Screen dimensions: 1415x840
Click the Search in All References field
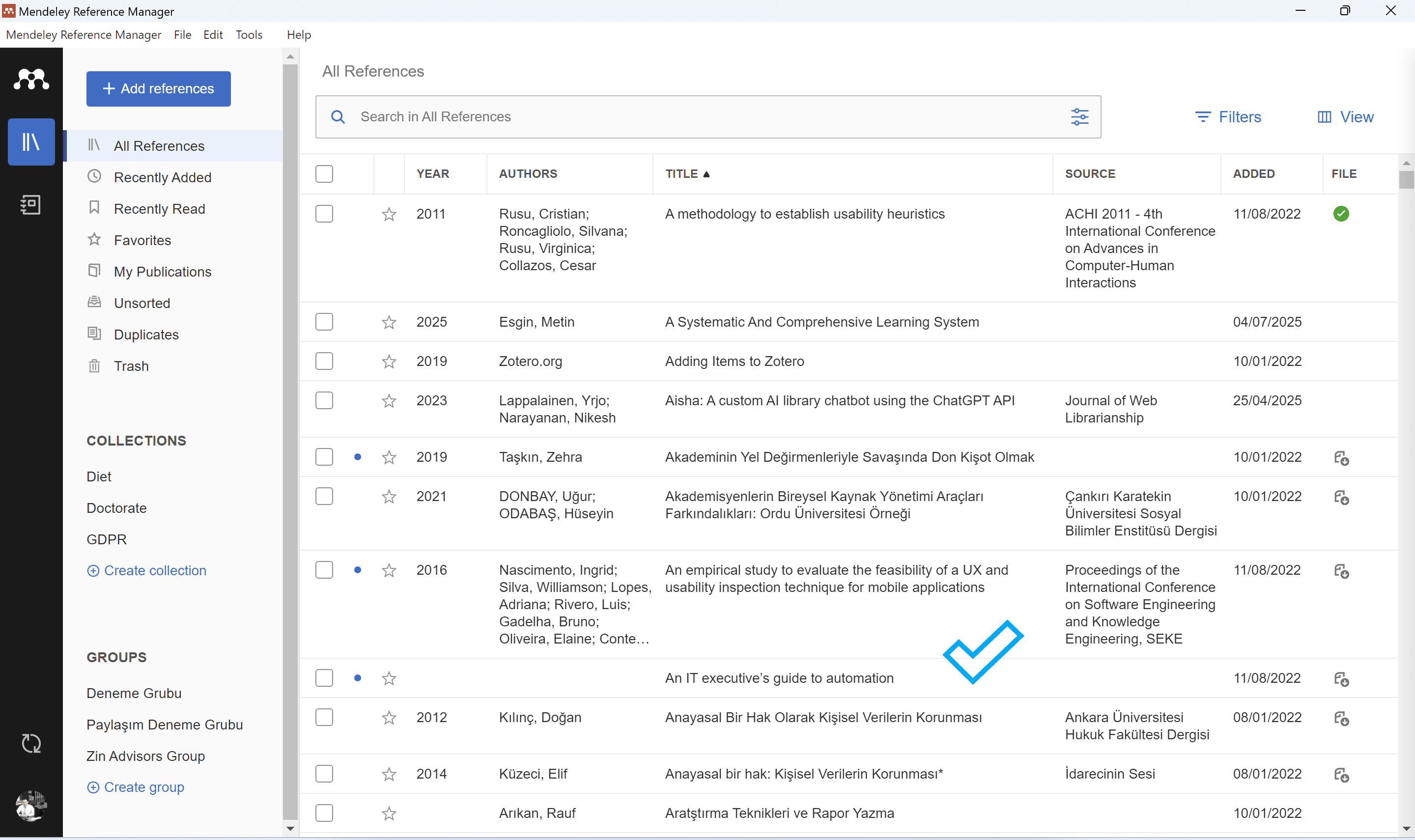pos(707,116)
